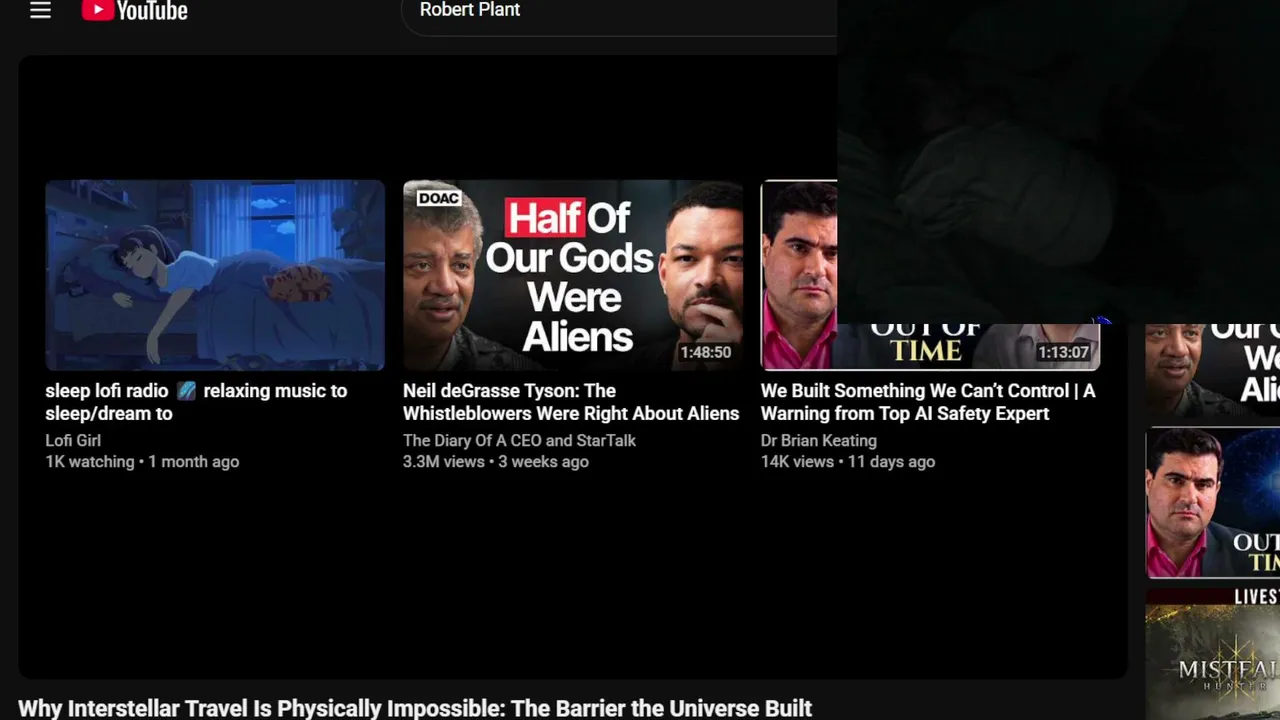Click the 1:13:07 duration badge
This screenshot has width=1280, height=720.
click(x=1063, y=352)
